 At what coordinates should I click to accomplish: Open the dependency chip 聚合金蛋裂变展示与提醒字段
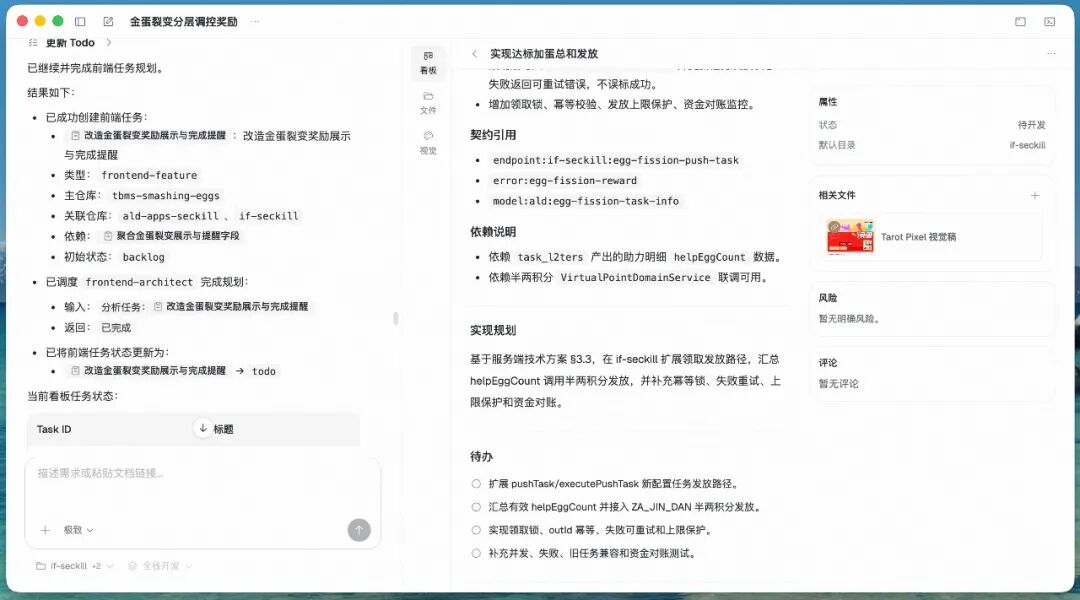tap(171, 236)
